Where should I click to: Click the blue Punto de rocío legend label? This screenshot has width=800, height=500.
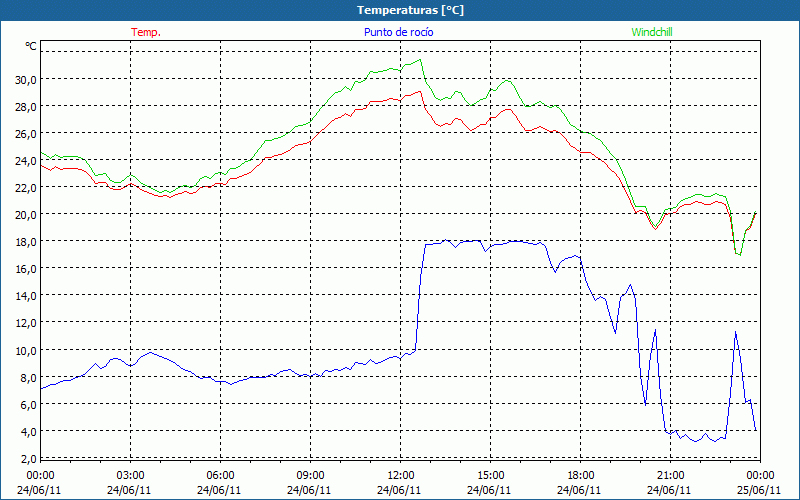[398, 32]
